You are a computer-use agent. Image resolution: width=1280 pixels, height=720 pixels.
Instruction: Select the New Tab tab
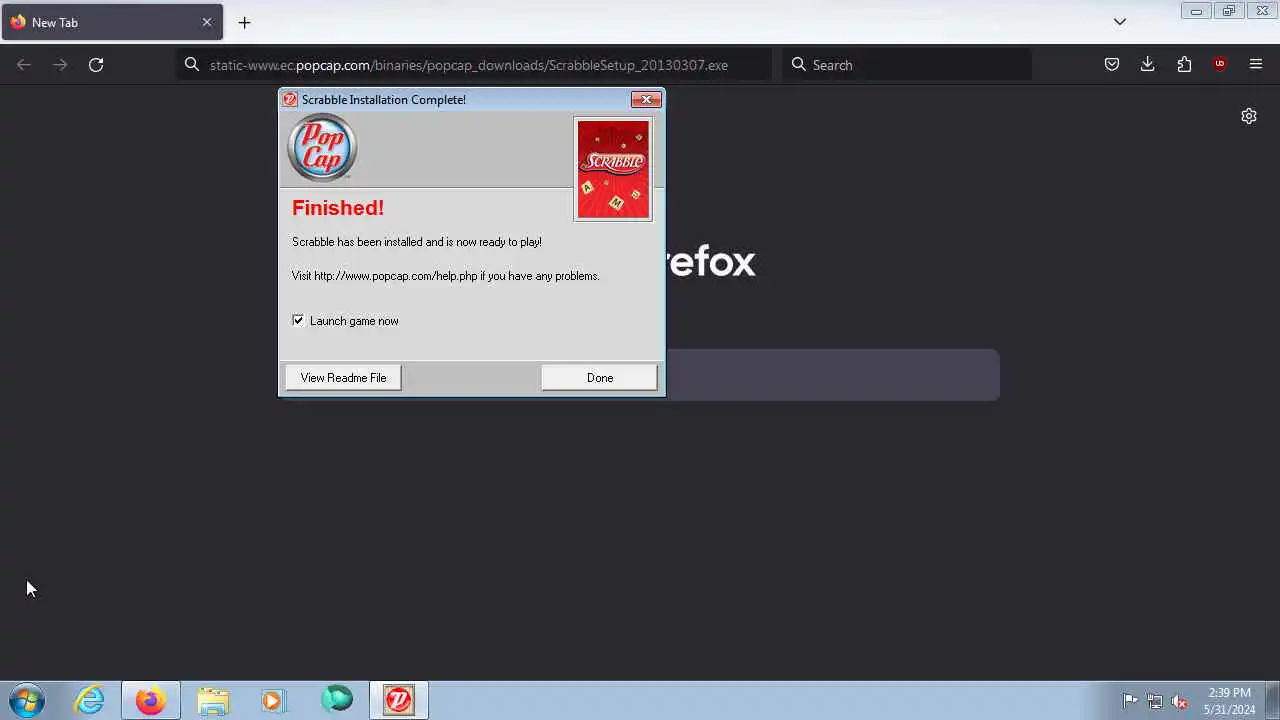(112, 22)
